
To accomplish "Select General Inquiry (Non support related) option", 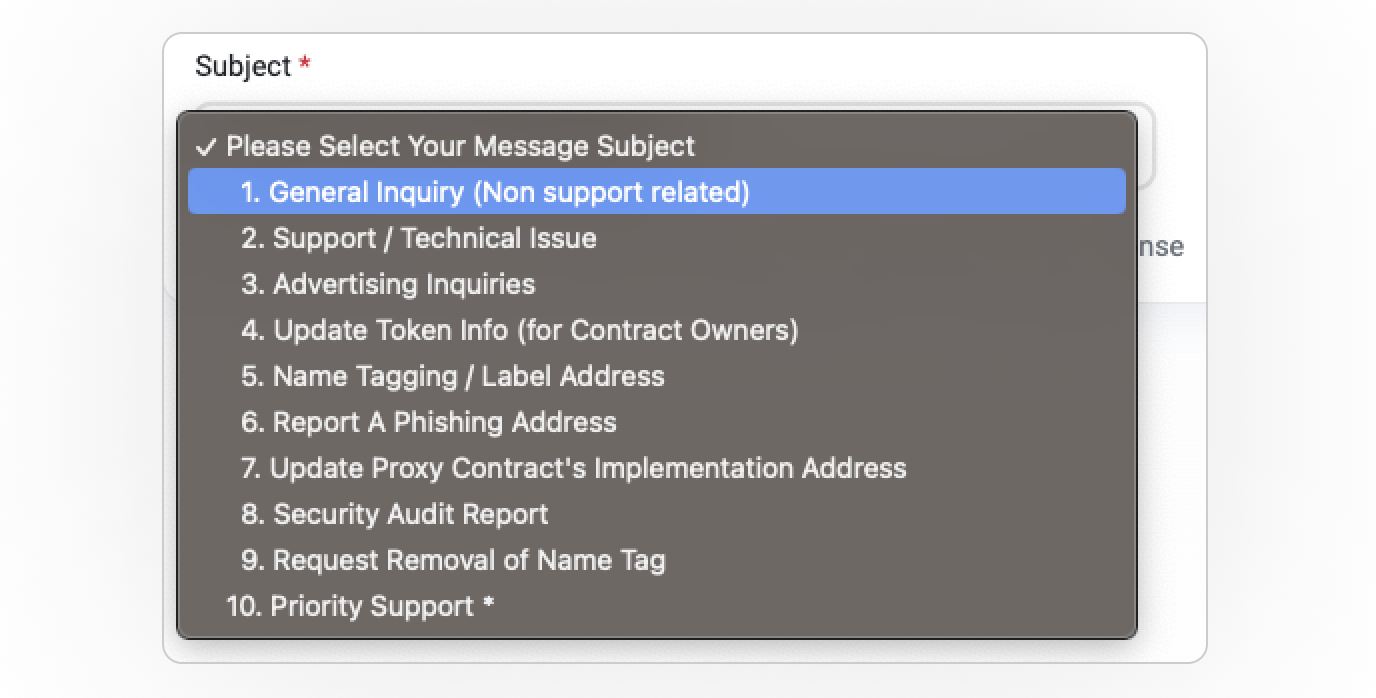I will click(494, 191).
